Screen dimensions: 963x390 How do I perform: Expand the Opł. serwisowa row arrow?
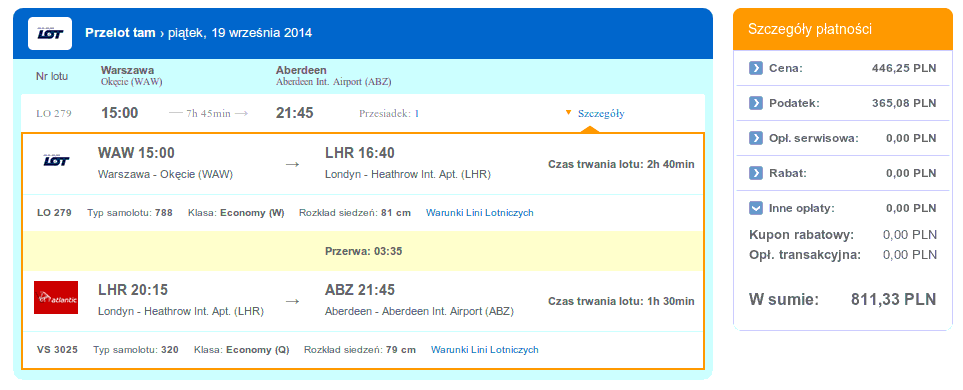(x=755, y=138)
